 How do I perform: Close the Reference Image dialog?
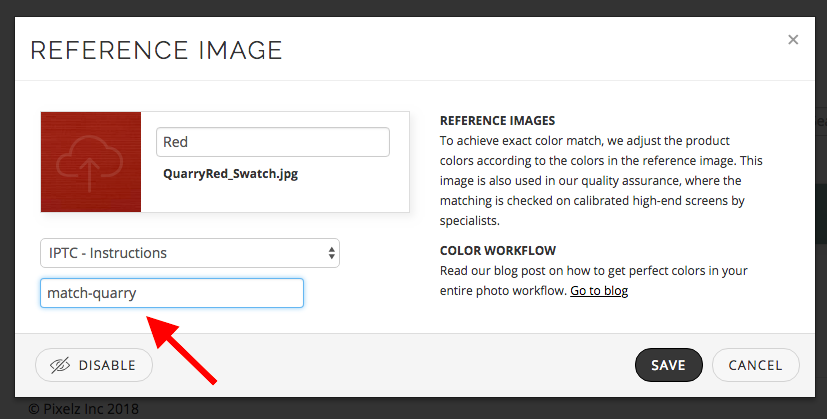[x=793, y=40]
